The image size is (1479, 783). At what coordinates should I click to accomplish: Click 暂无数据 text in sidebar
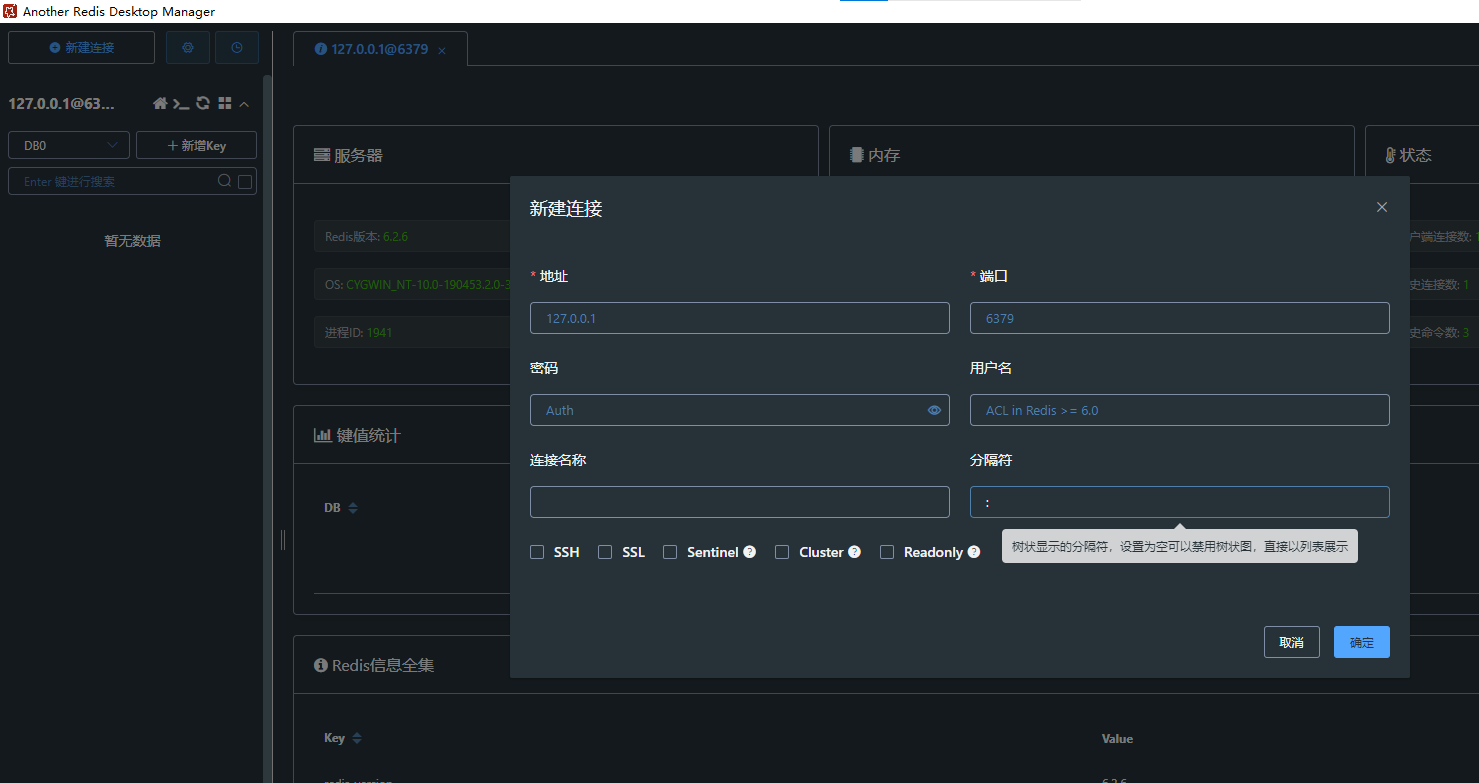132,241
